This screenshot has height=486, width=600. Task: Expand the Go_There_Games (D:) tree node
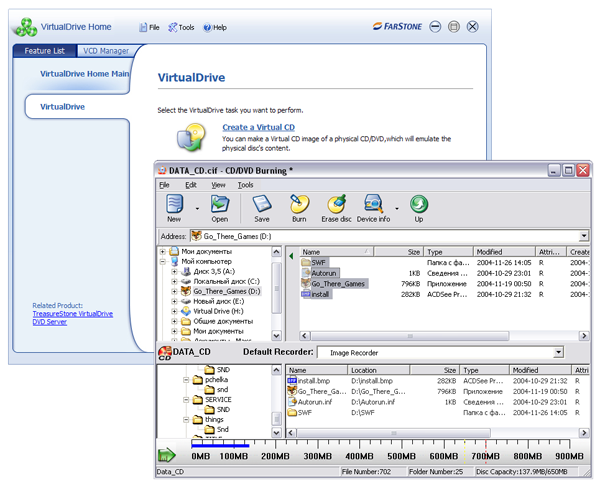pos(174,291)
